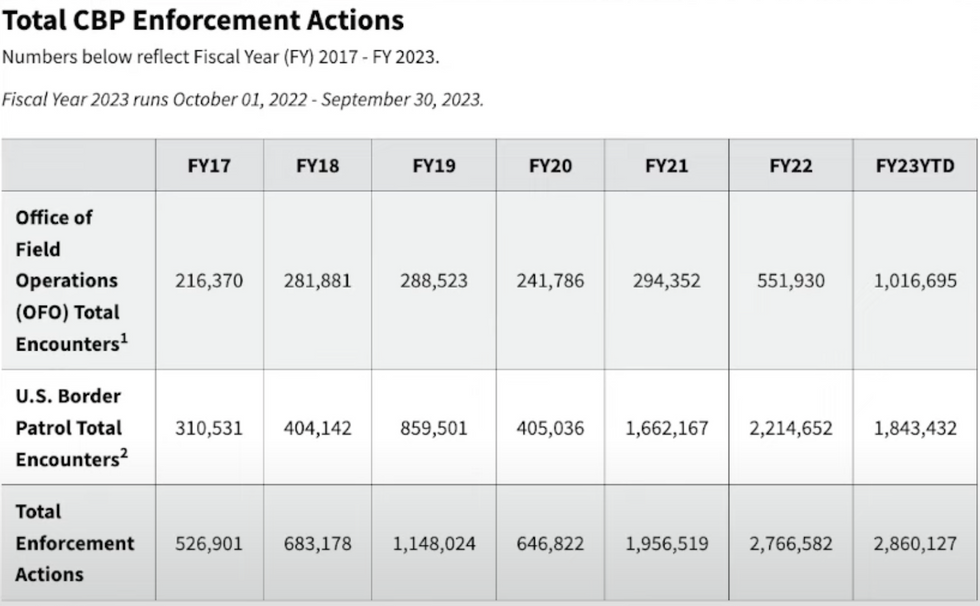This screenshot has width=980, height=606.
Task: Select Border Patrol FY22 value 2,214,652
Action: coord(791,428)
